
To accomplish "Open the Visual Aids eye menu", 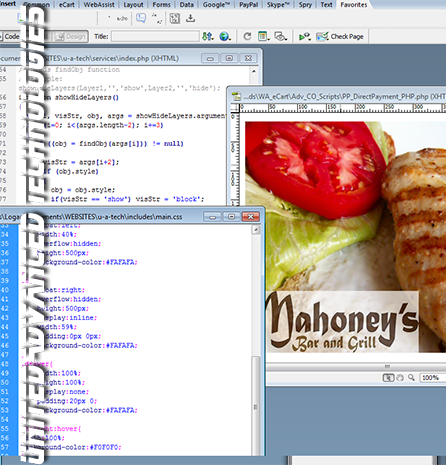I will (280, 36).
